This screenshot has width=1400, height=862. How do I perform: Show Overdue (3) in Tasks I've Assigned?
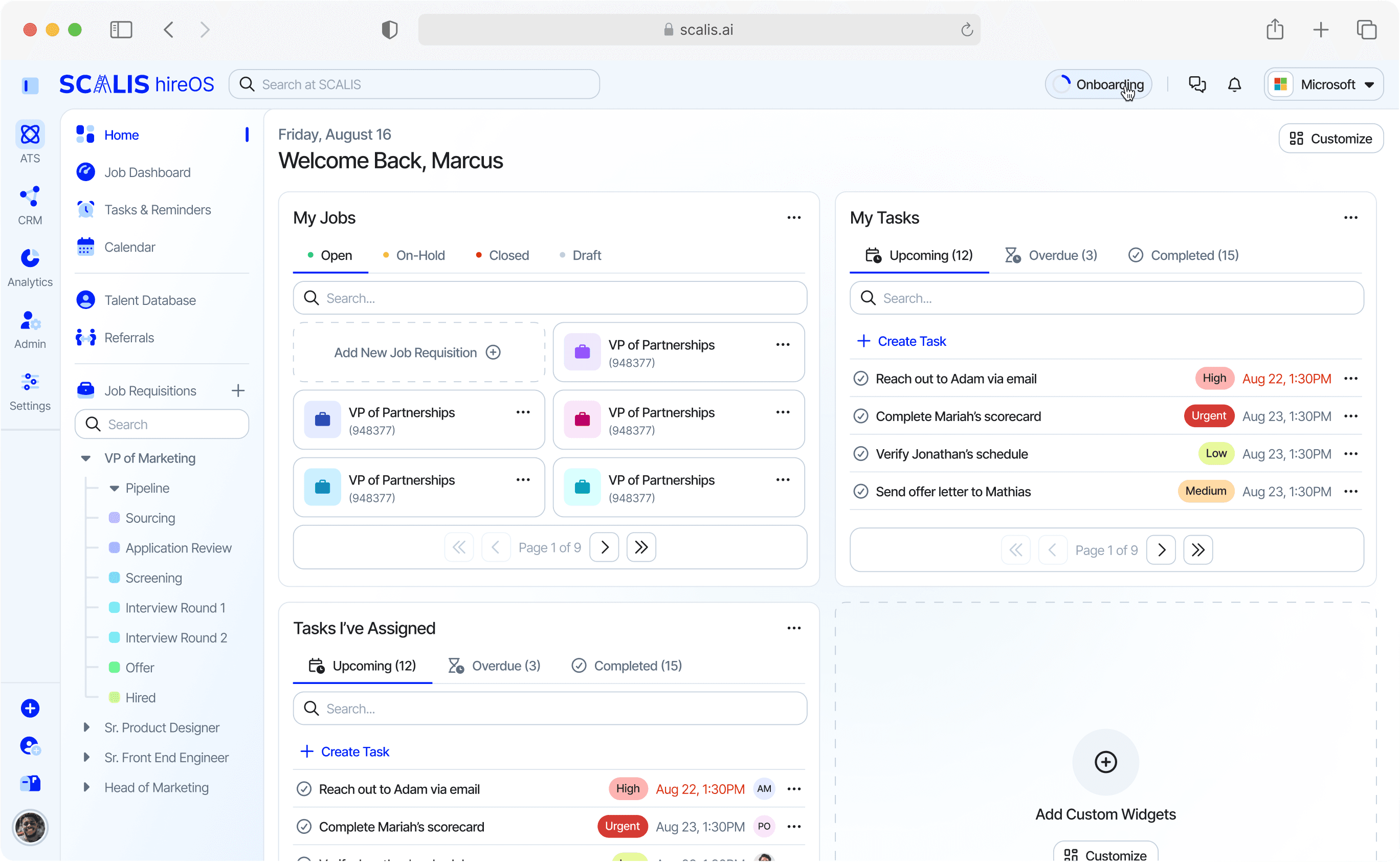494,666
